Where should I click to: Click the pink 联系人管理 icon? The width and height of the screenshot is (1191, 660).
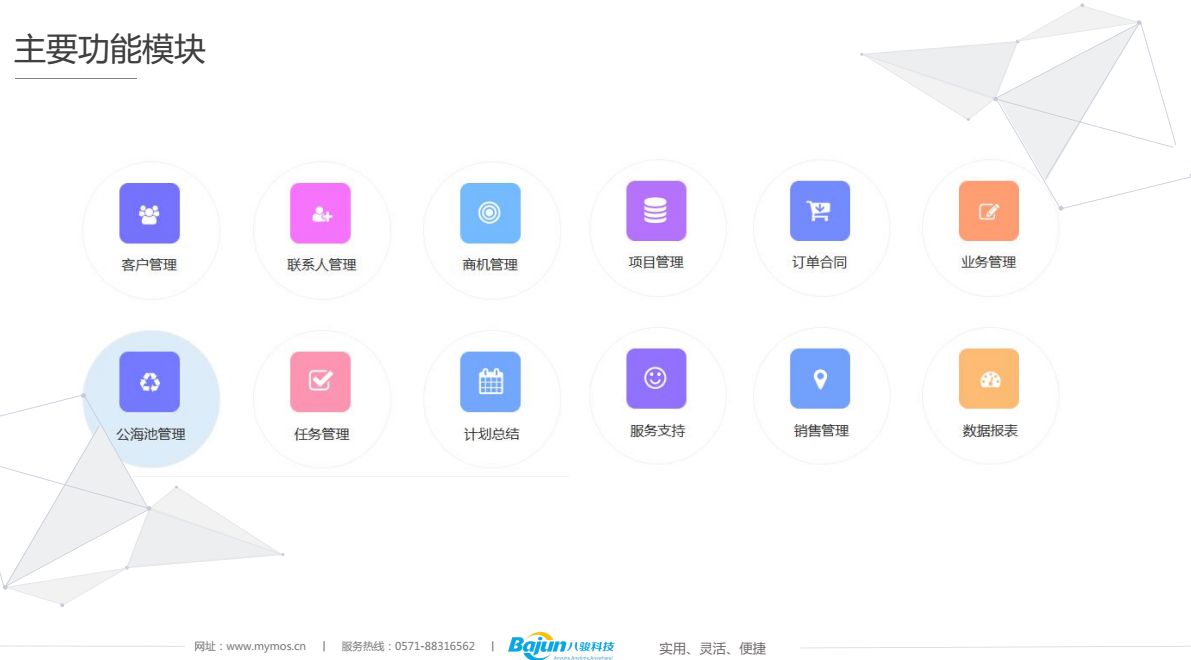click(x=320, y=213)
